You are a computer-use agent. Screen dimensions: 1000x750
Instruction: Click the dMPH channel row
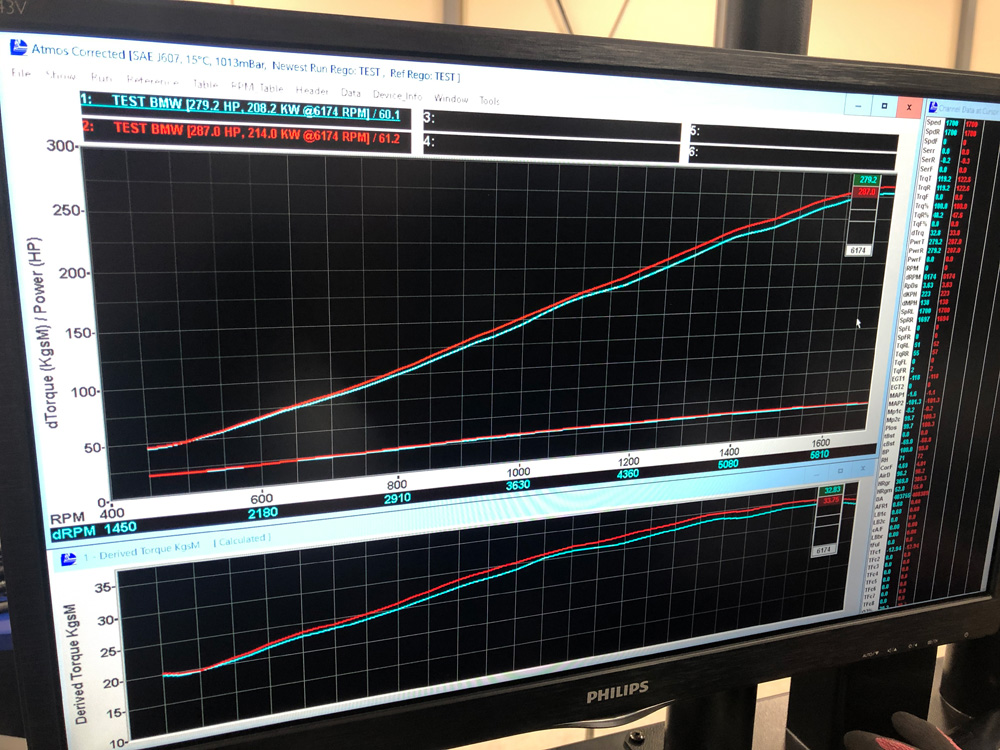click(927, 302)
